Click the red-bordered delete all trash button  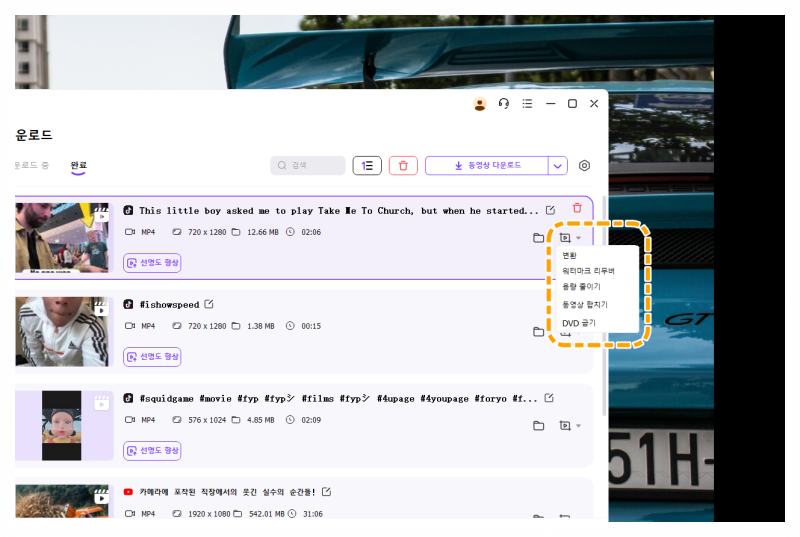coord(403,166)
